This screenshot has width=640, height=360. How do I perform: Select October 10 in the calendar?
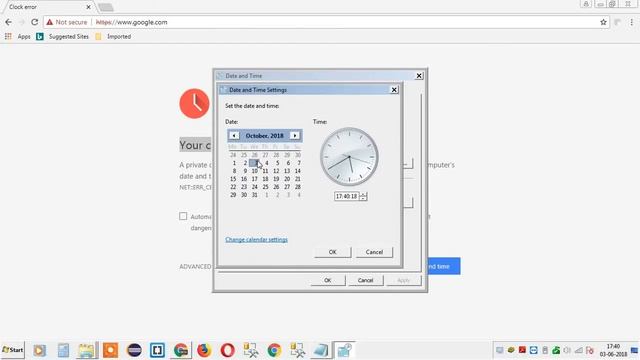click(254, 171)
